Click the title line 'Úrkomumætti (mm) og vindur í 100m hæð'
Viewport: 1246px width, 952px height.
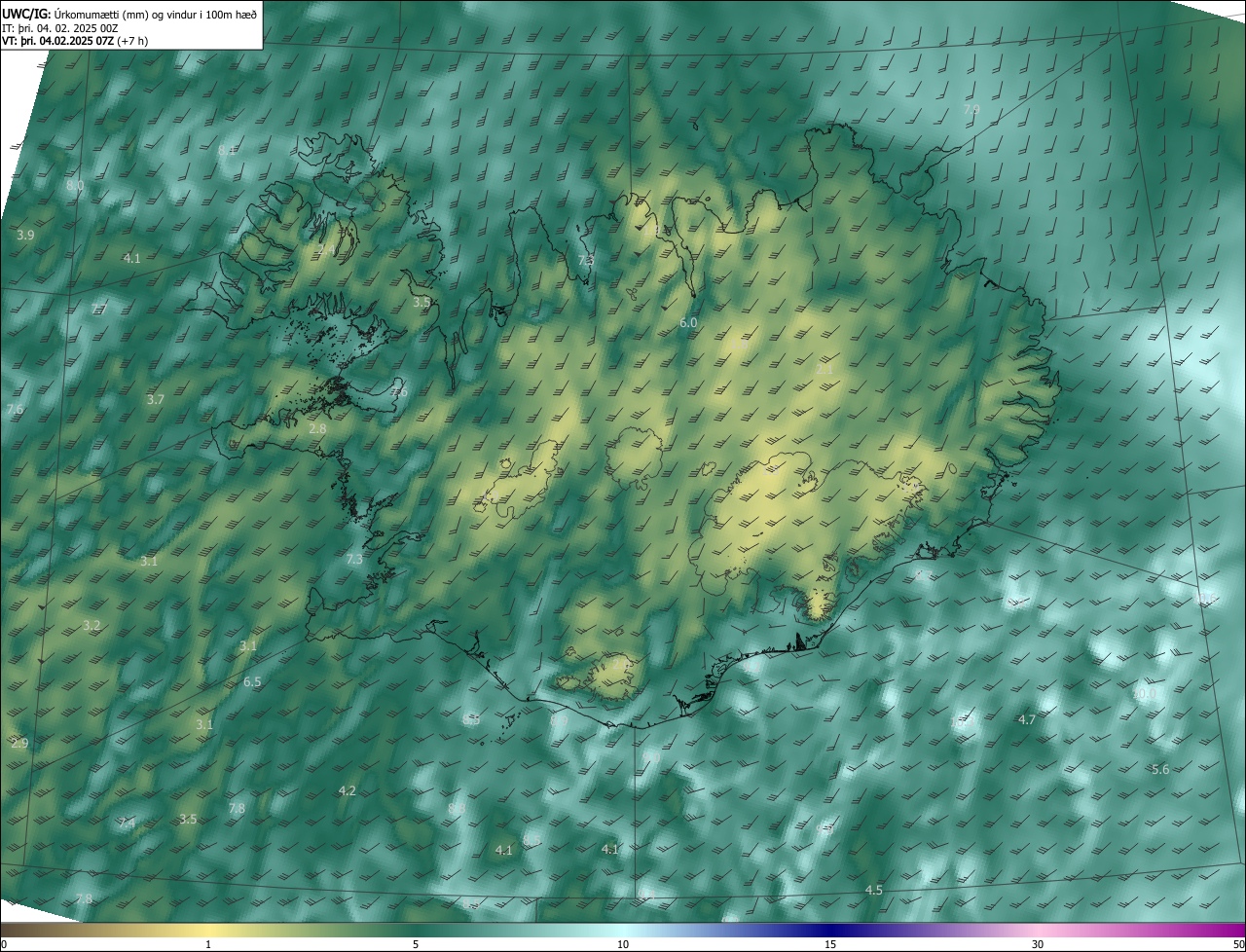point(155,14)
